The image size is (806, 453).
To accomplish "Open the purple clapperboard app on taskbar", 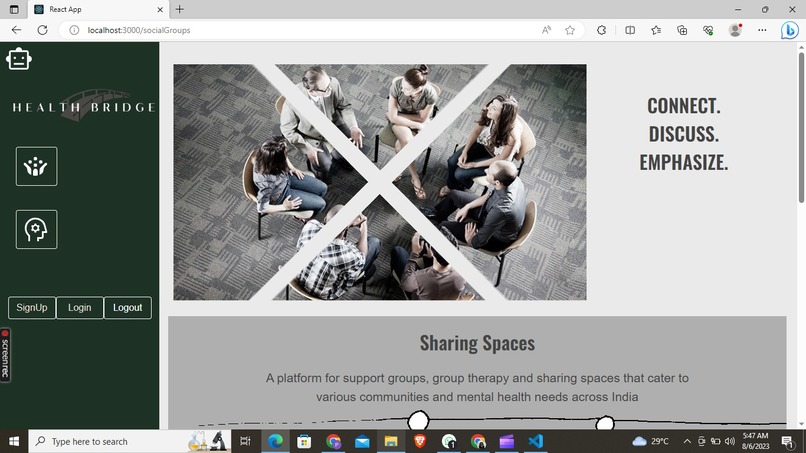I will [507, 441].
